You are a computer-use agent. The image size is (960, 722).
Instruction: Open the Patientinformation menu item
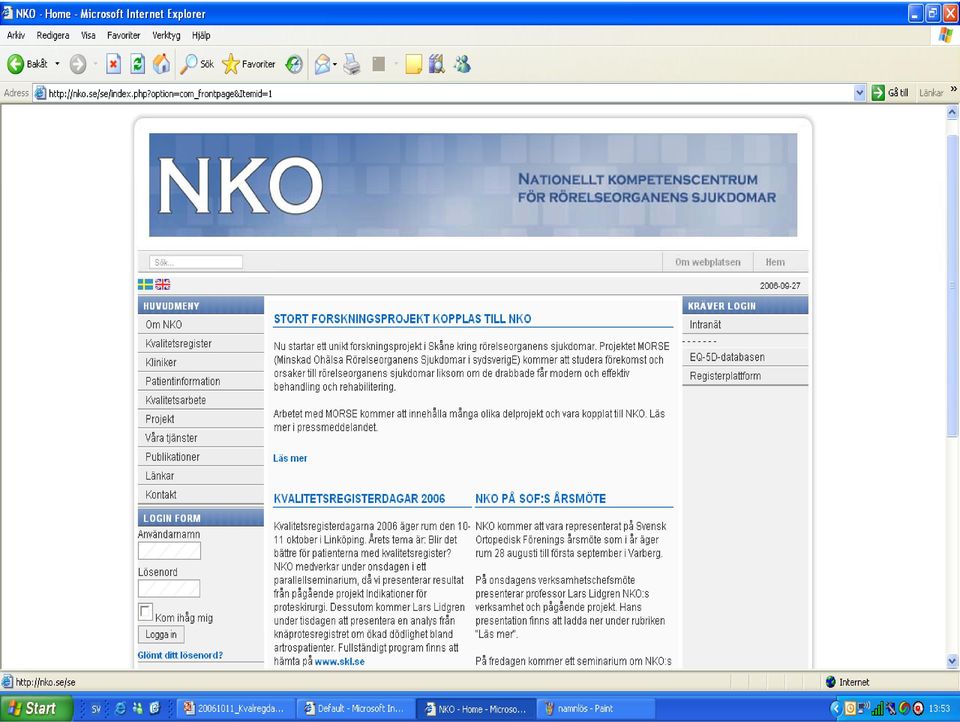201,381
